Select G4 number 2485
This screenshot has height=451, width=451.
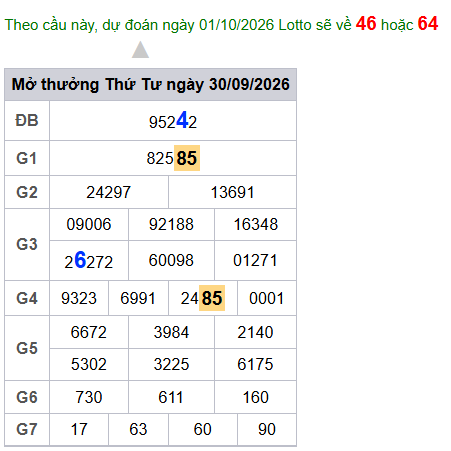click(x=203, y=298)
